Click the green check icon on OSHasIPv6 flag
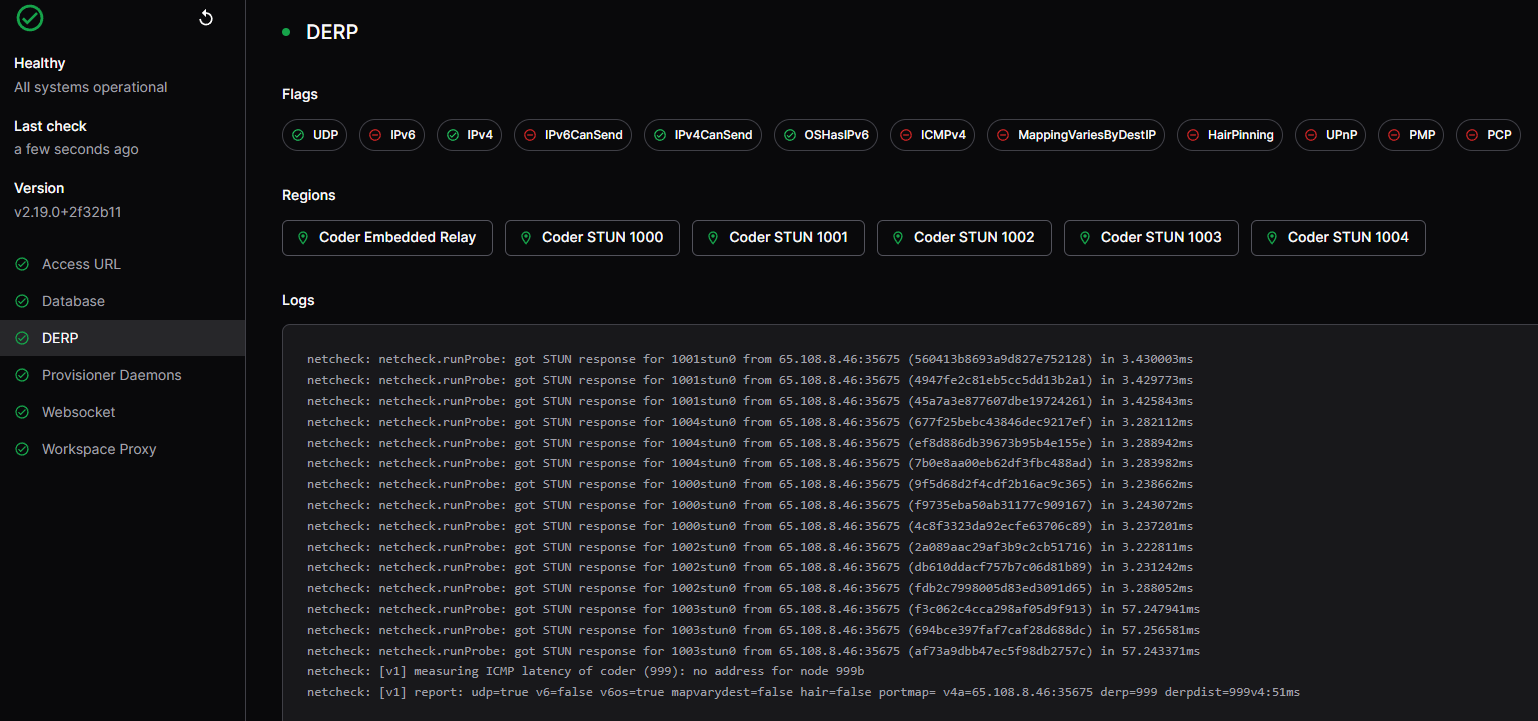1538x721 pixels. [x=790, y=135]
